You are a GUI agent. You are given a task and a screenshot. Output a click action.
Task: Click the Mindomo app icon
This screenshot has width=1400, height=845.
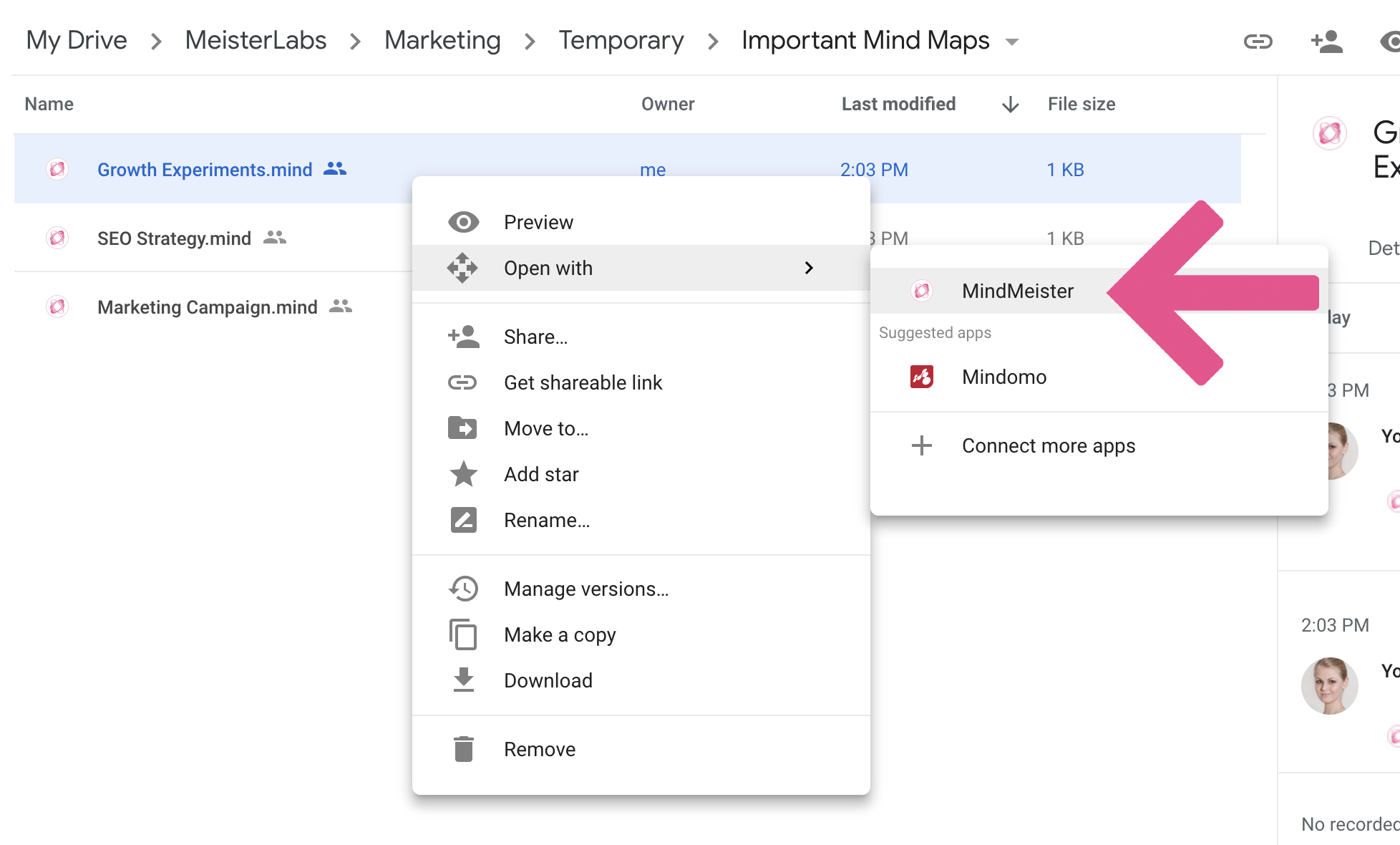pos(922,377)
